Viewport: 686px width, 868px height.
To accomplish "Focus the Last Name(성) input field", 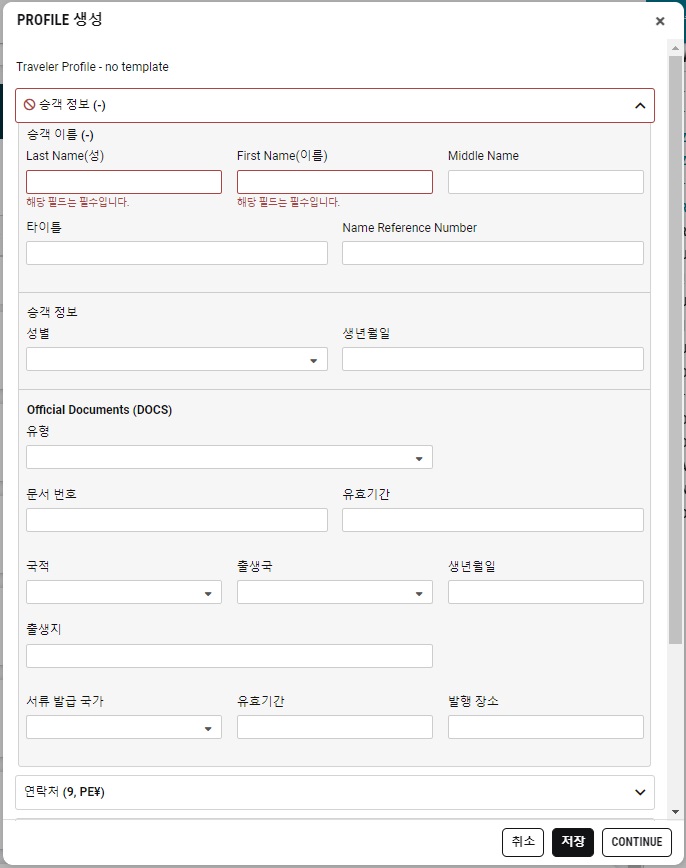I will [124, 182].
